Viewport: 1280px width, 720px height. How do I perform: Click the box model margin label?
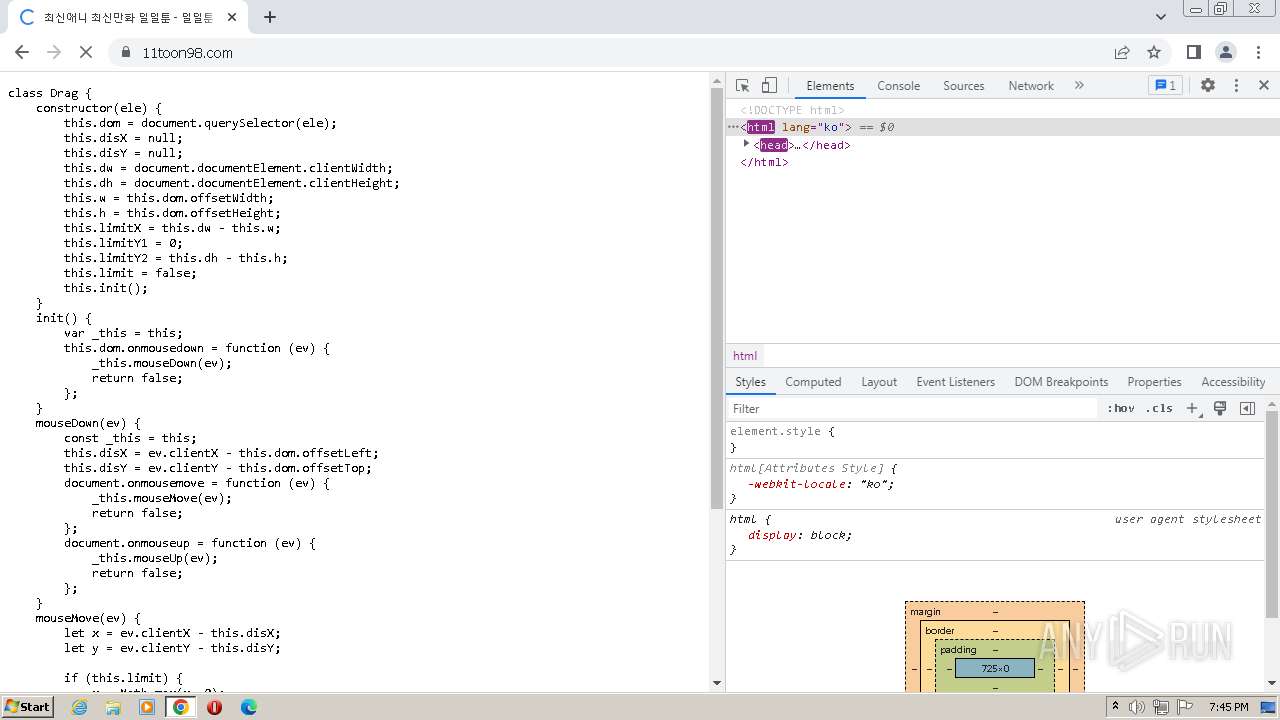(x=925, y=612)
